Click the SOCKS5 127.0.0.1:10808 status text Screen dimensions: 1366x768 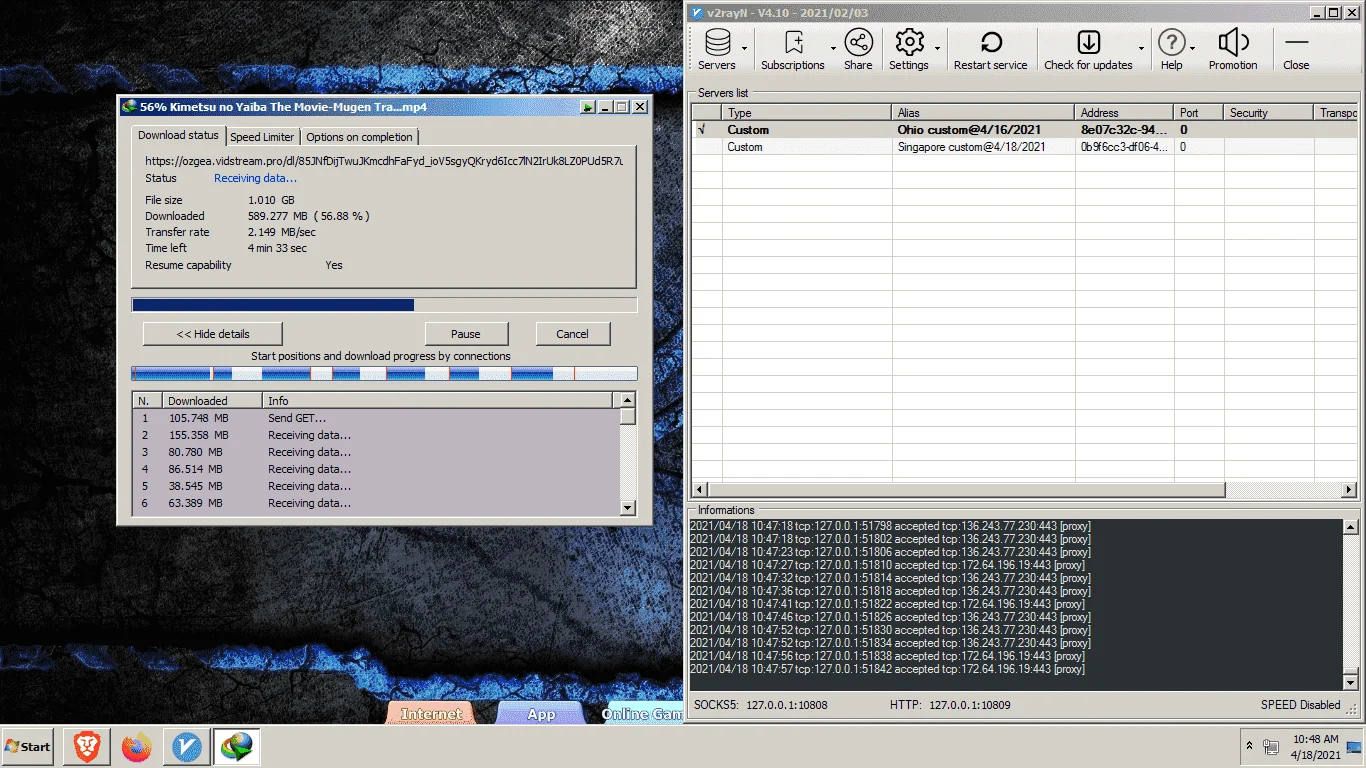pyautogui.click(x=760, y=705)
